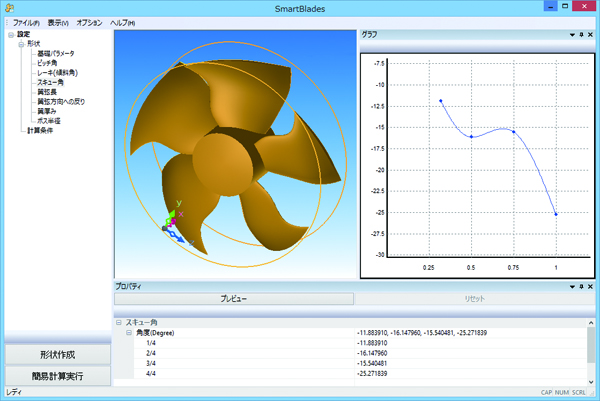Close the グラフ panel
Viewport: 600px width, 401px height.
(x=590, y=35)
